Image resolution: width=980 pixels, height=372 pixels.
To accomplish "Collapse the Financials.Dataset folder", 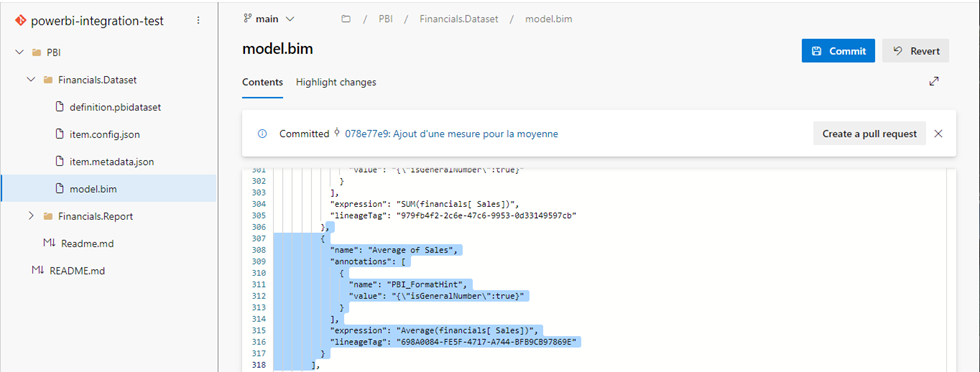I will pos(31,80).
